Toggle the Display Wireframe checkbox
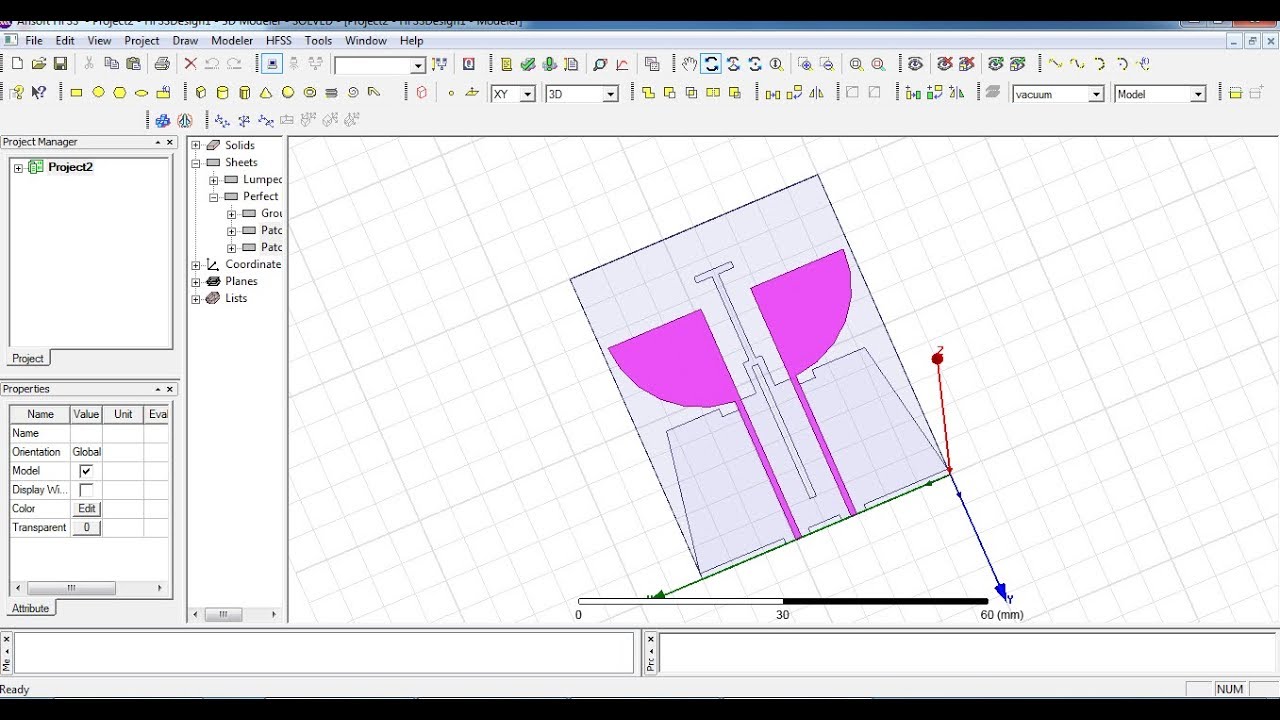1280x720 pixels. point(86,490)
